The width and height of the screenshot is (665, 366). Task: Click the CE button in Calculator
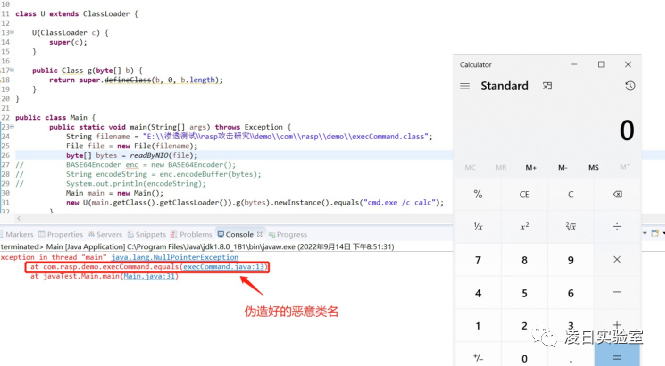click(x=524, y=194)
